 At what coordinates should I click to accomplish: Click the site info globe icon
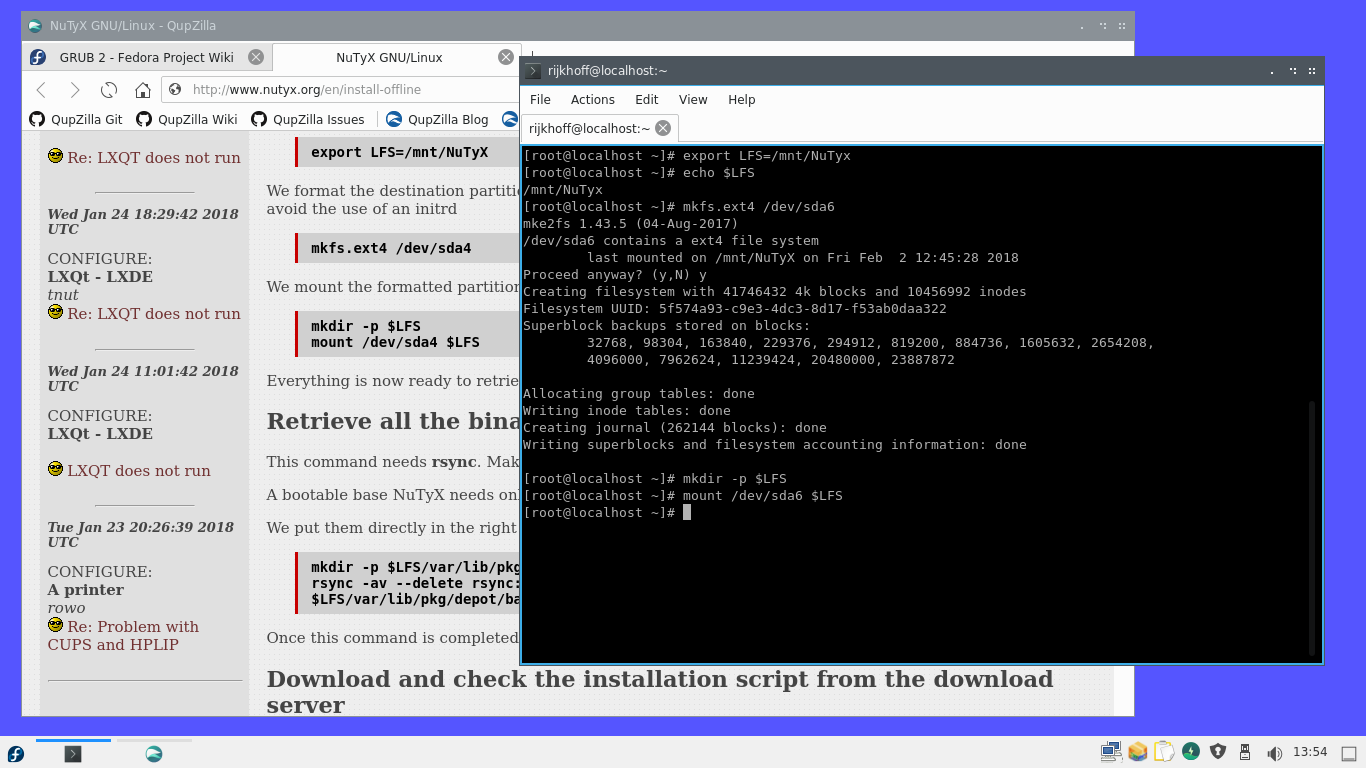click(x=175, y=89)
